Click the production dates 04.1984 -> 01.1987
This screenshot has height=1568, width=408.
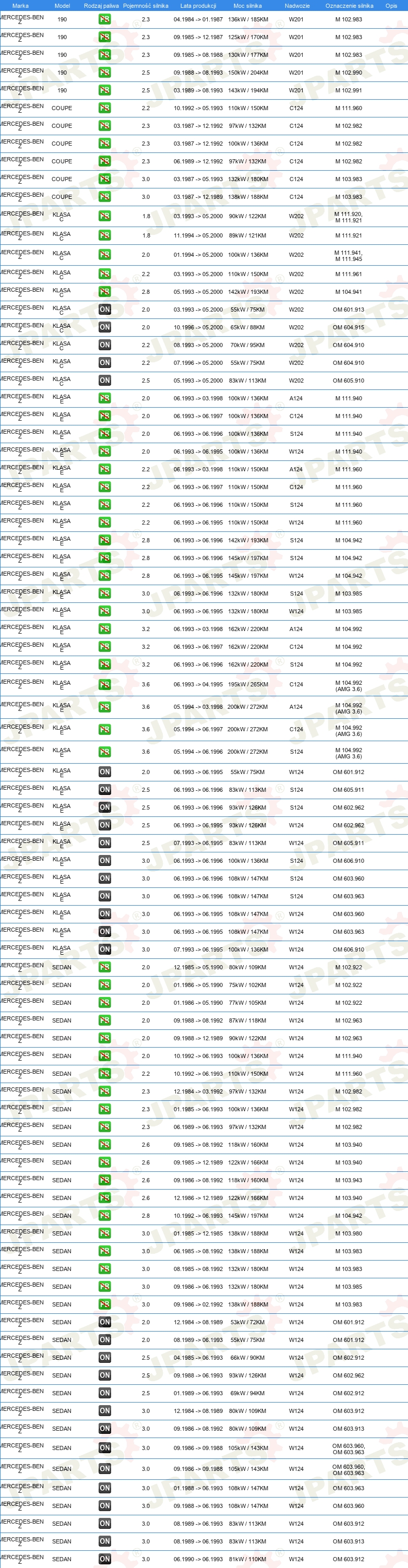[x=198, y=19]
